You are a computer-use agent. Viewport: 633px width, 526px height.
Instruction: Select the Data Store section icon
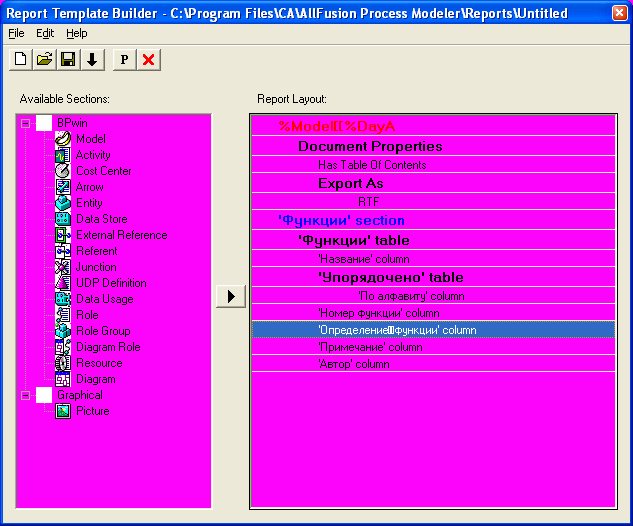(63, 219)
